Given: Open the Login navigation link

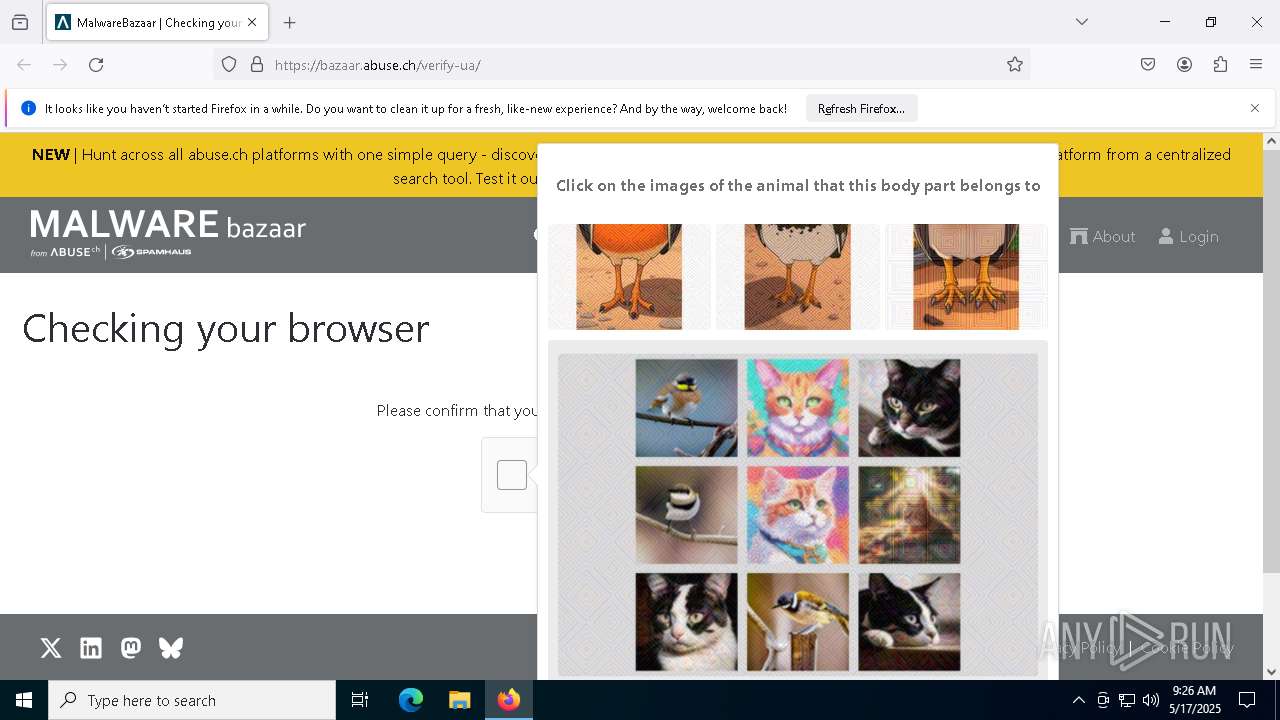Looking at the screenshot, I should 1189,237.
